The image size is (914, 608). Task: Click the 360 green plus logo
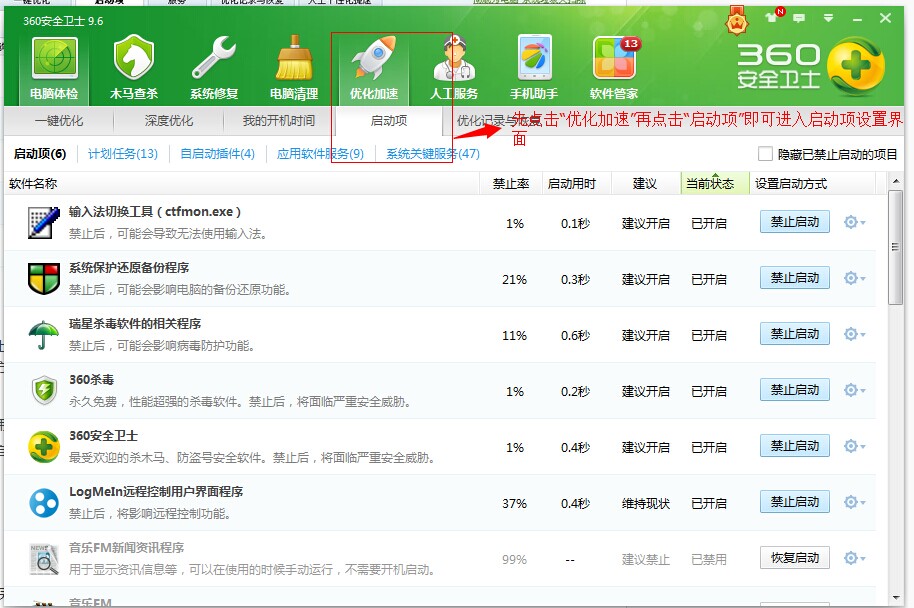coord(855,66)
